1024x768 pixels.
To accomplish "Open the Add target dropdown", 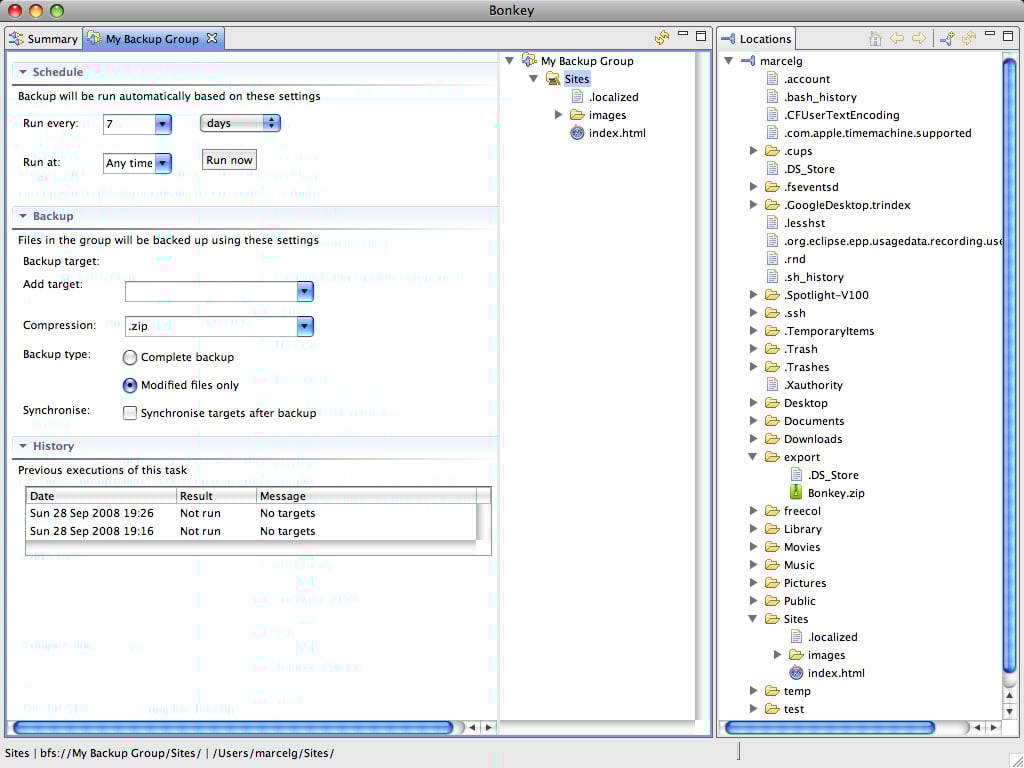I will tap(305, 291).
